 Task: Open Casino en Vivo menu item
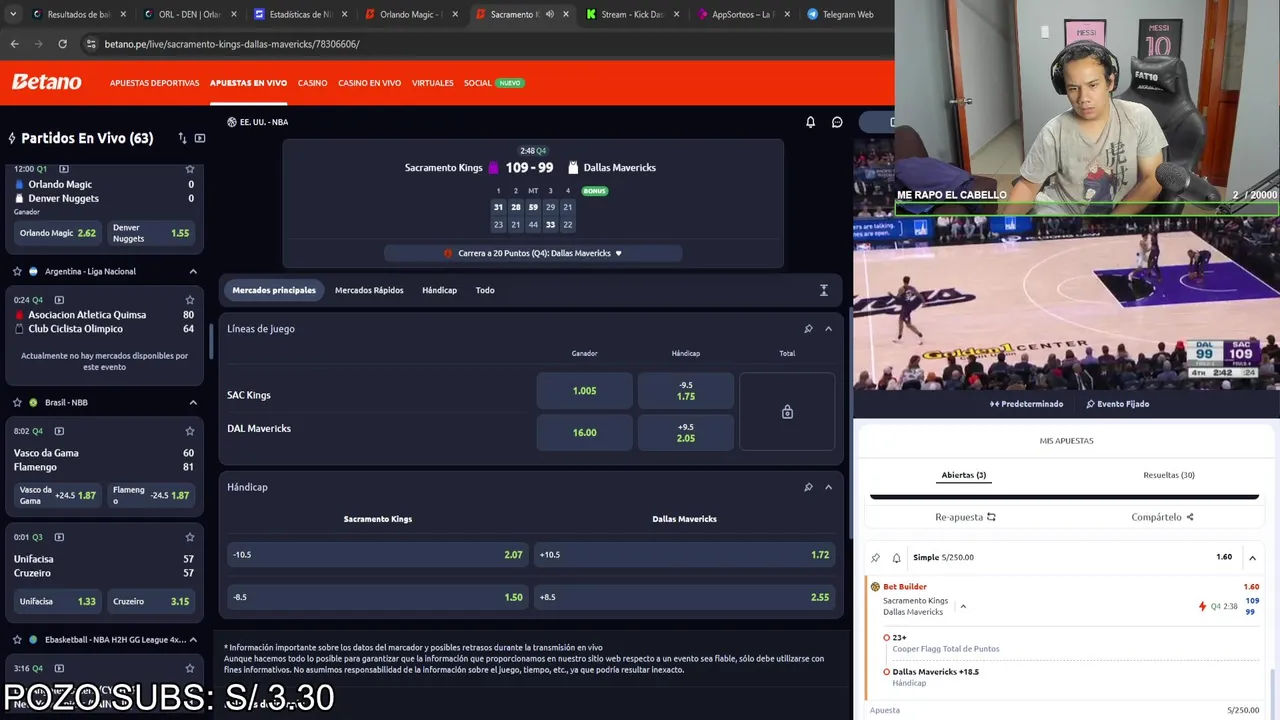[x=369, y=83]
